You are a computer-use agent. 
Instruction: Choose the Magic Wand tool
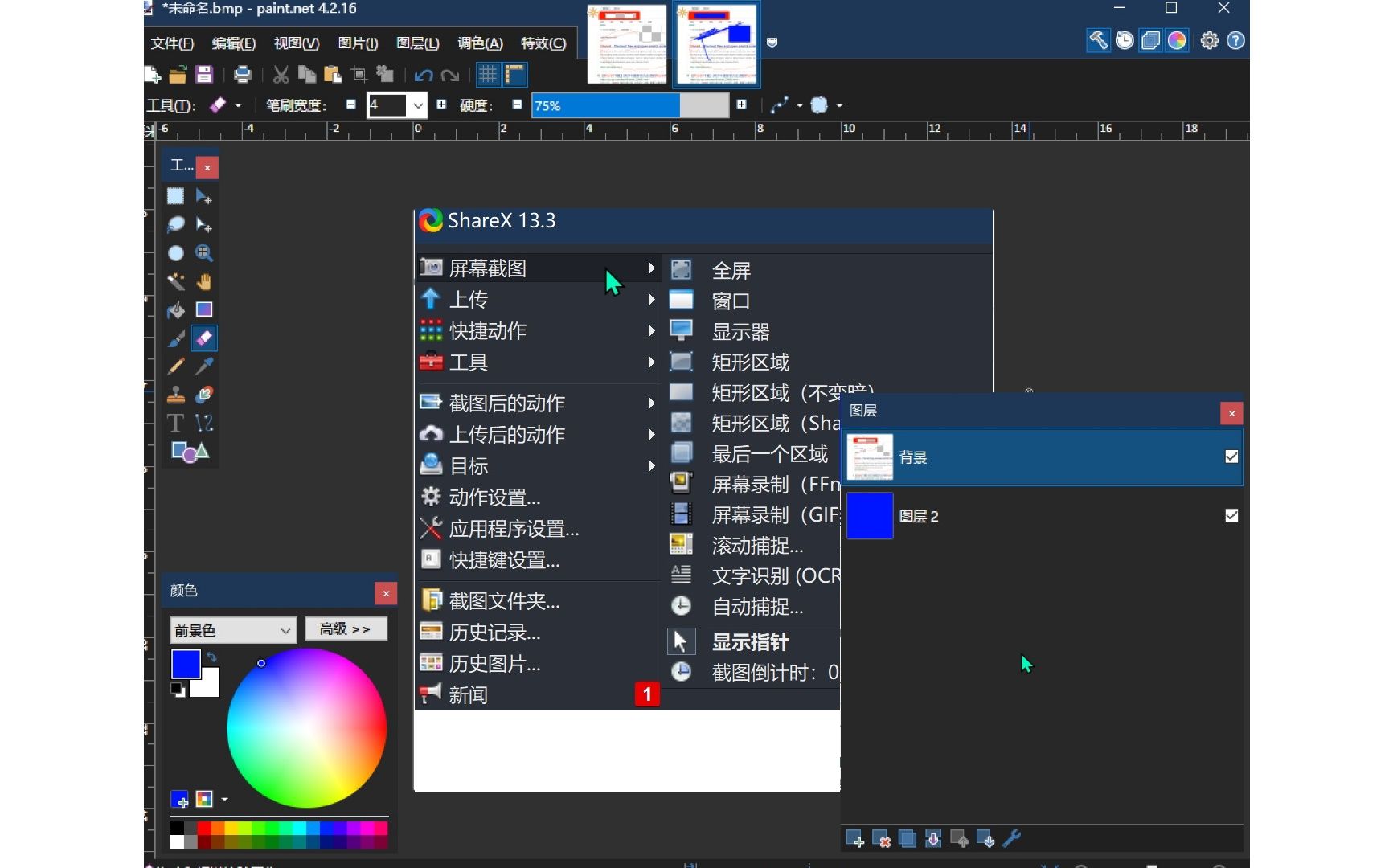pos(175,281)
